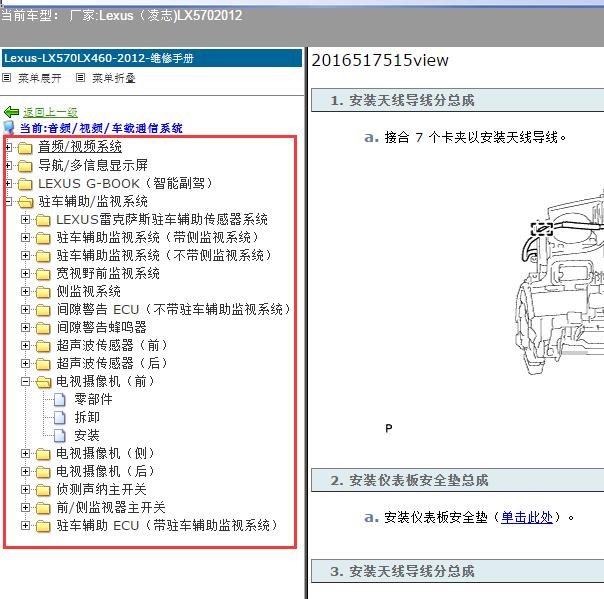Select 间隙警告蜂鸣器 tree entry
604x599 pixels.
pyautogui.click(x=102, y=327)
